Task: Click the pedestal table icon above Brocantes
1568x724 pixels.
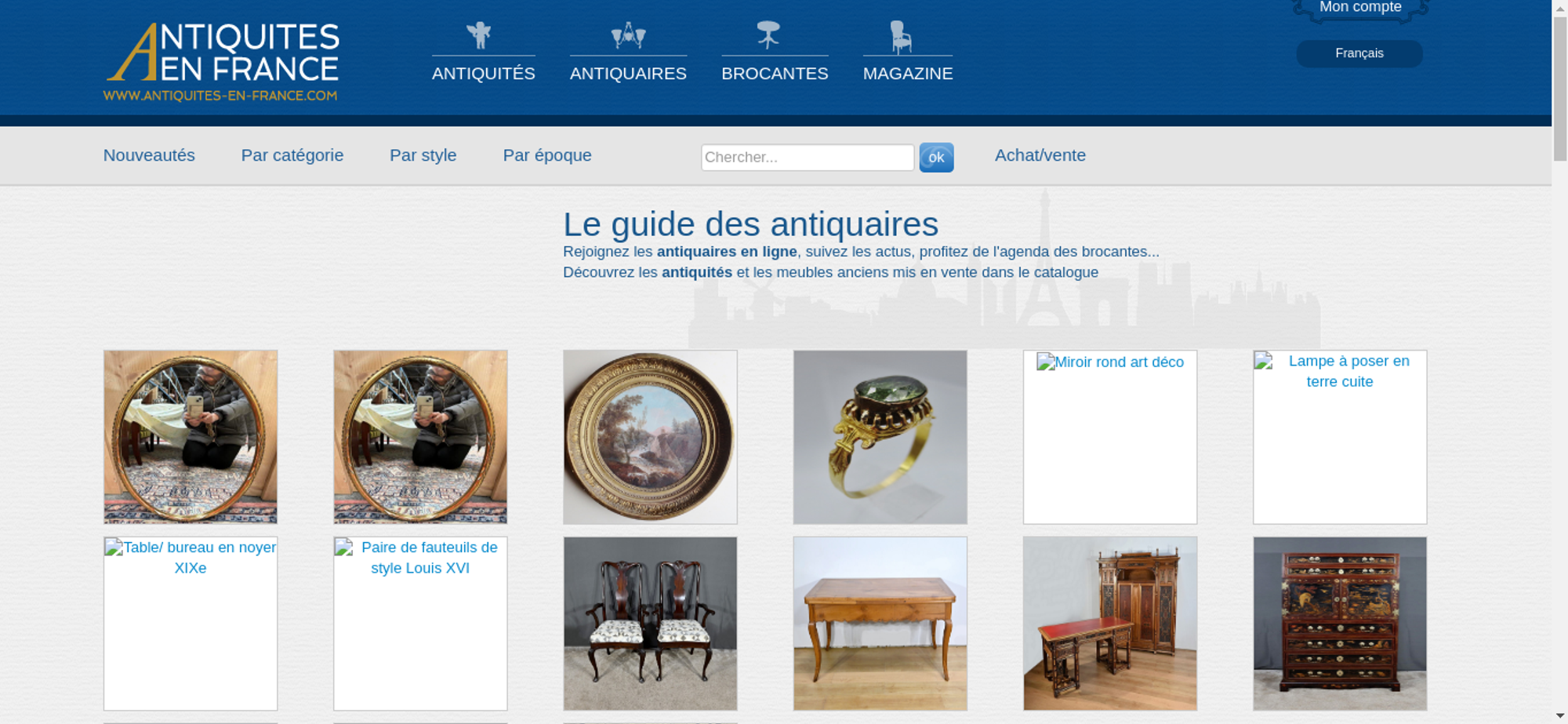Action: pyautogui.click(x=768, y=35)
